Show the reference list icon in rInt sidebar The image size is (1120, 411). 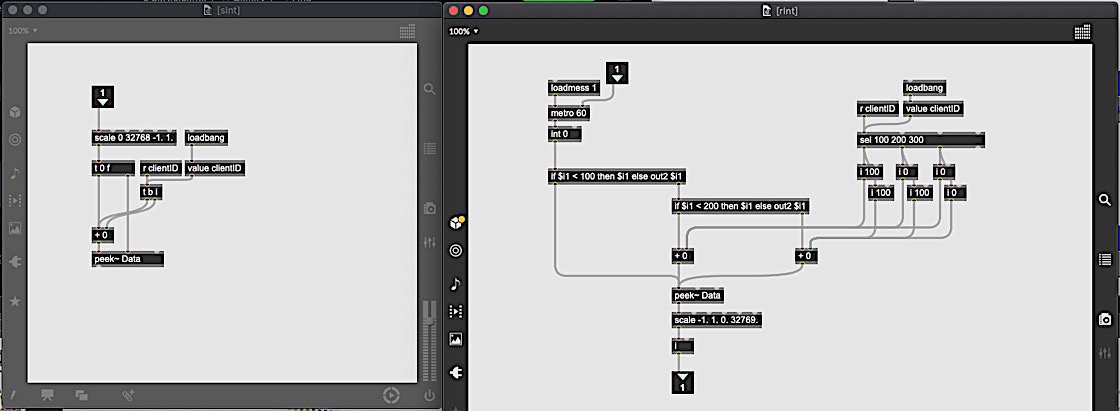1104,258
